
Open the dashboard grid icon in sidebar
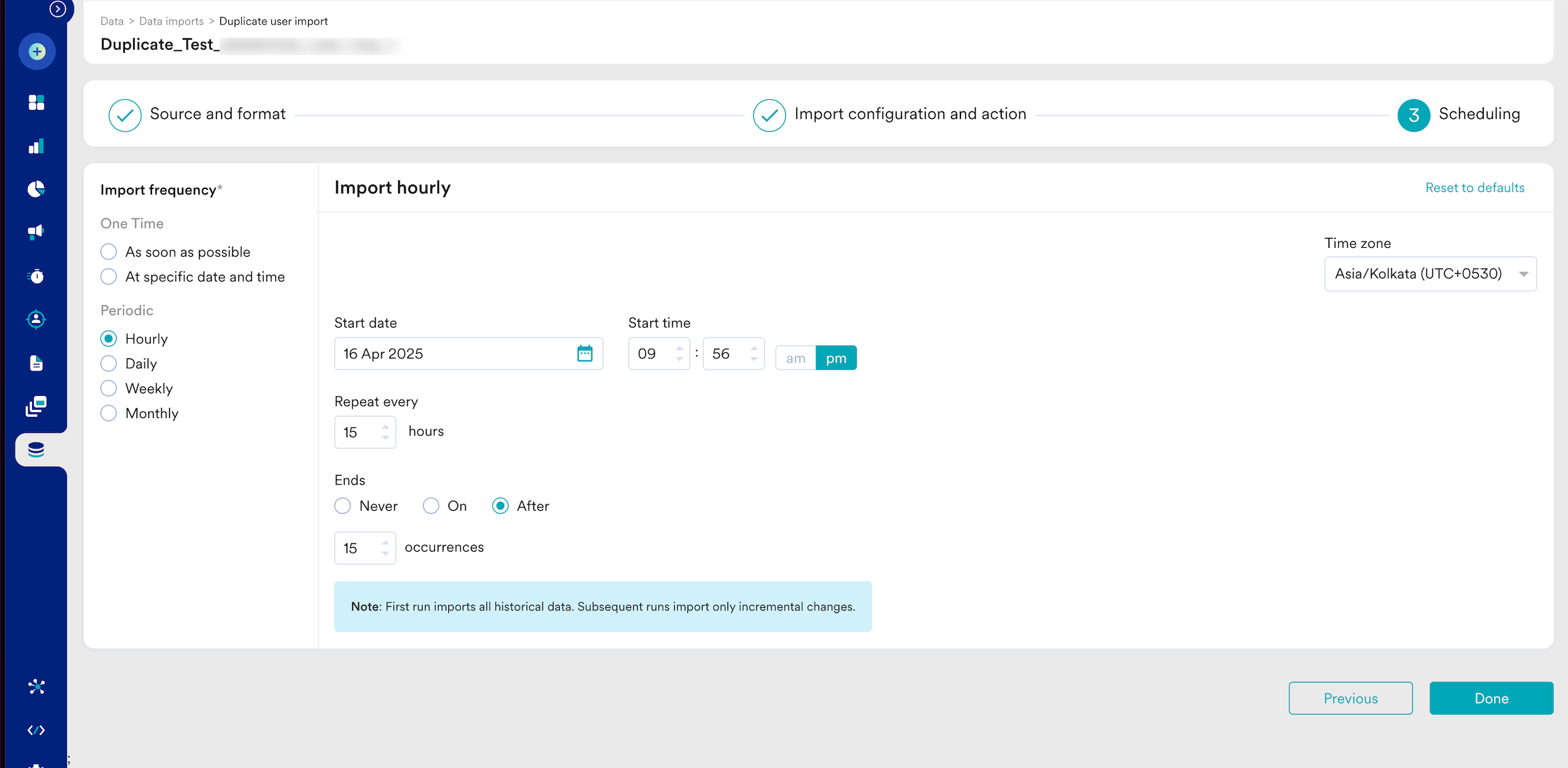tap(36, 102)
